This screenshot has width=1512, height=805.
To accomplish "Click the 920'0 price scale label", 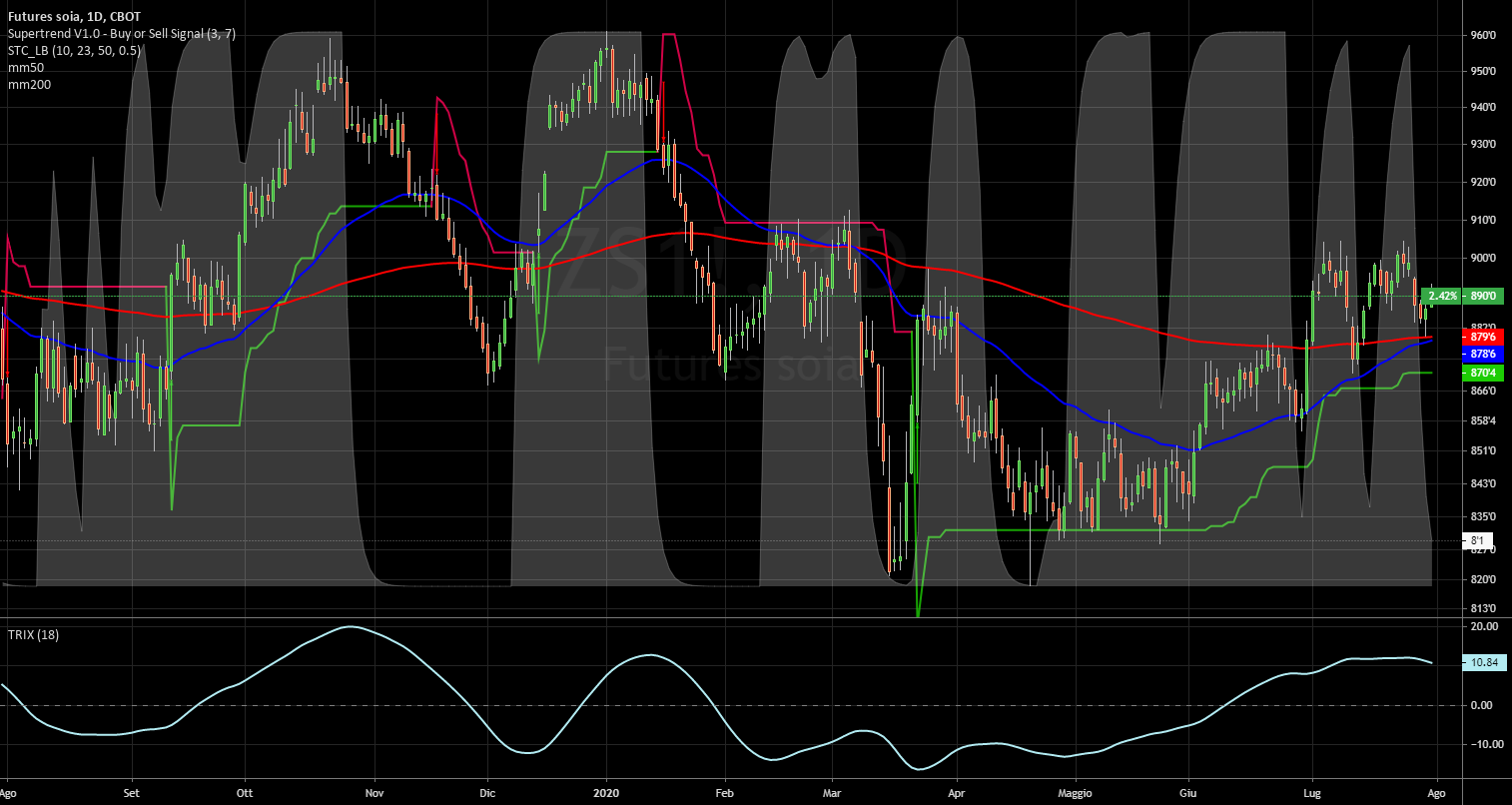I will click(x=1482, y=183).
